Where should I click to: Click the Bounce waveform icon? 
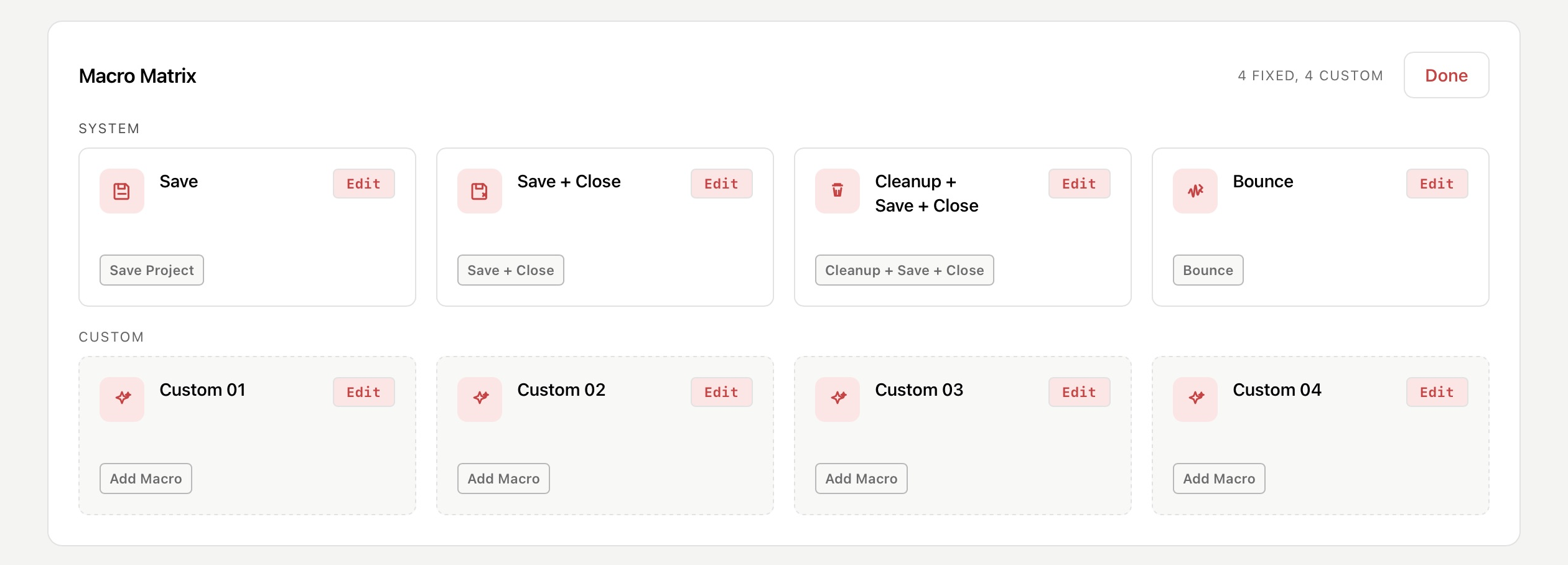1195,191
